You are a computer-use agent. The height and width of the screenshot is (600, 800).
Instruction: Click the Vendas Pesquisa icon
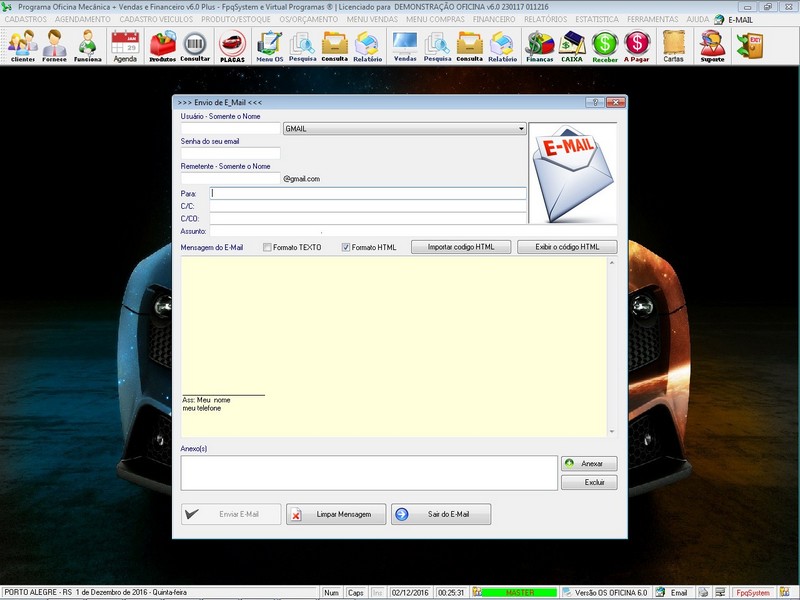click(x=437, y=45)
